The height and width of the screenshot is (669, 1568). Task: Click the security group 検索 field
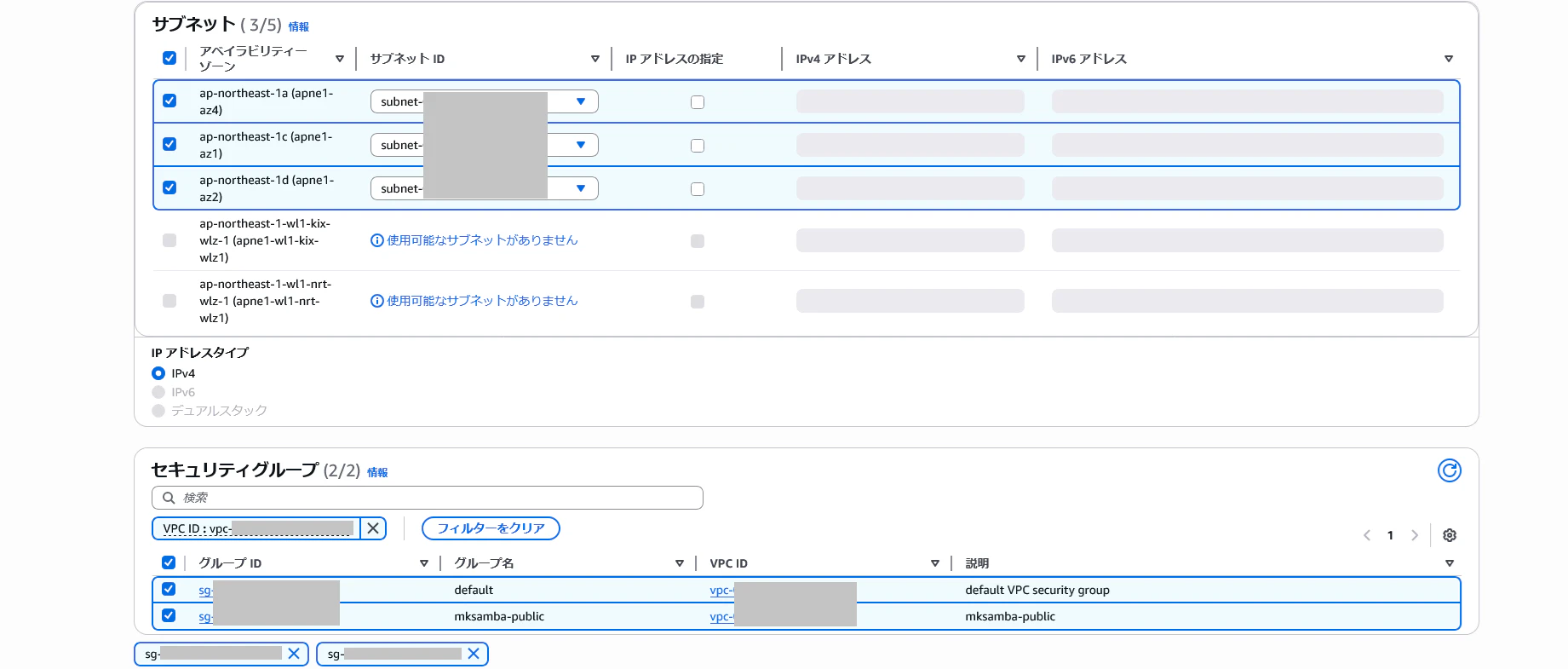[428, 498]
